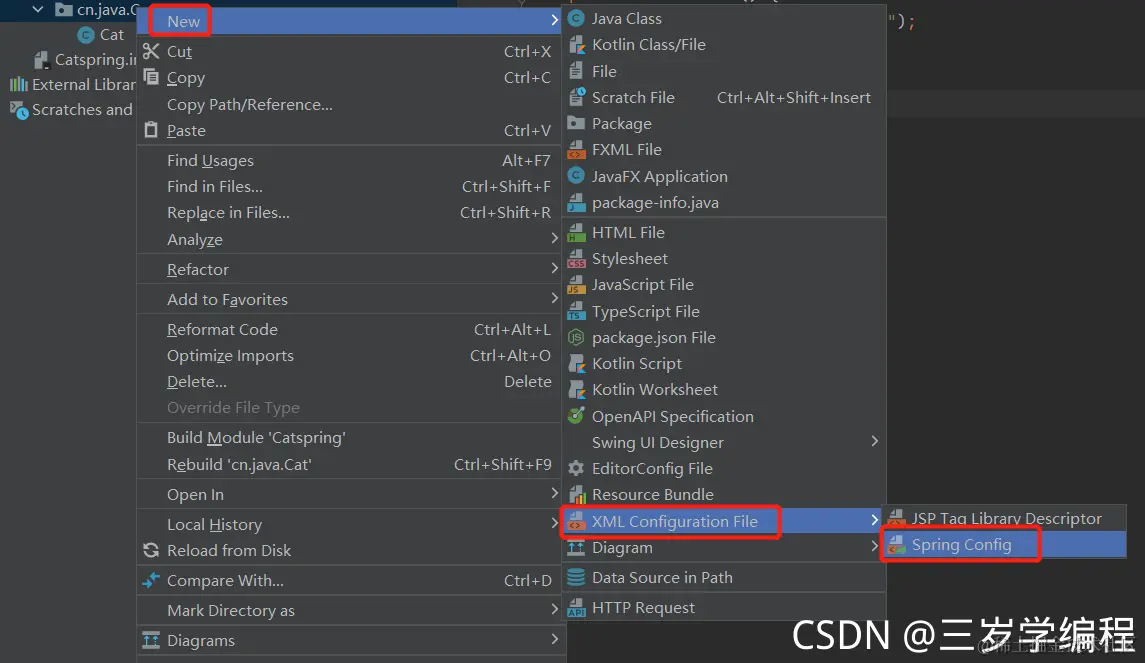Viewport: 1145px width, 663px height.
Task: Expand the Refactor submenu arrow
Action: 554,269
